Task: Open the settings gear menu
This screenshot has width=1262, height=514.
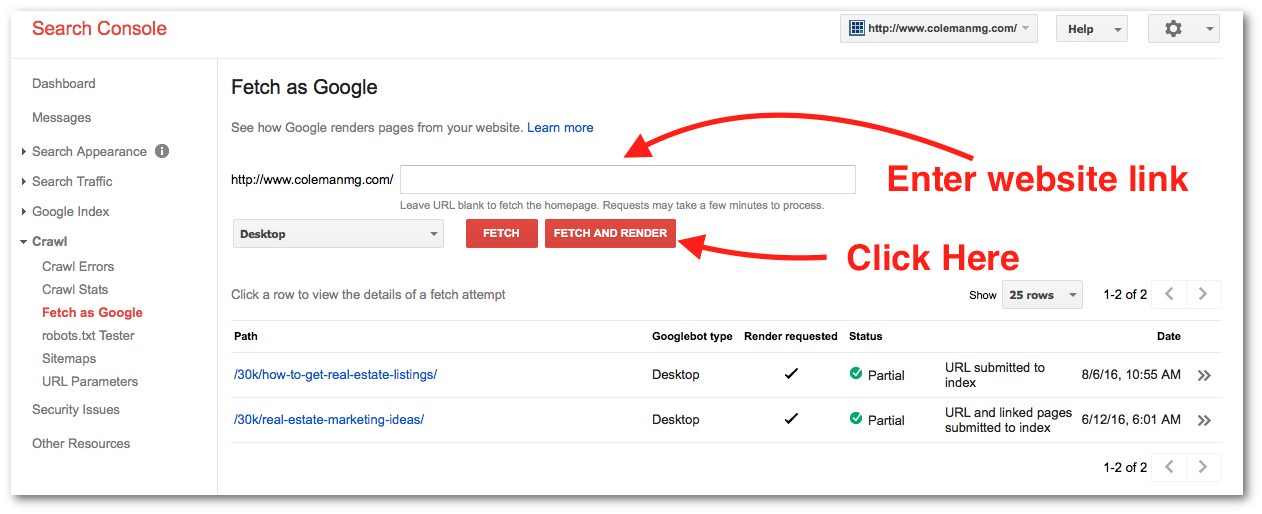Action: [x=1183, y=29]
